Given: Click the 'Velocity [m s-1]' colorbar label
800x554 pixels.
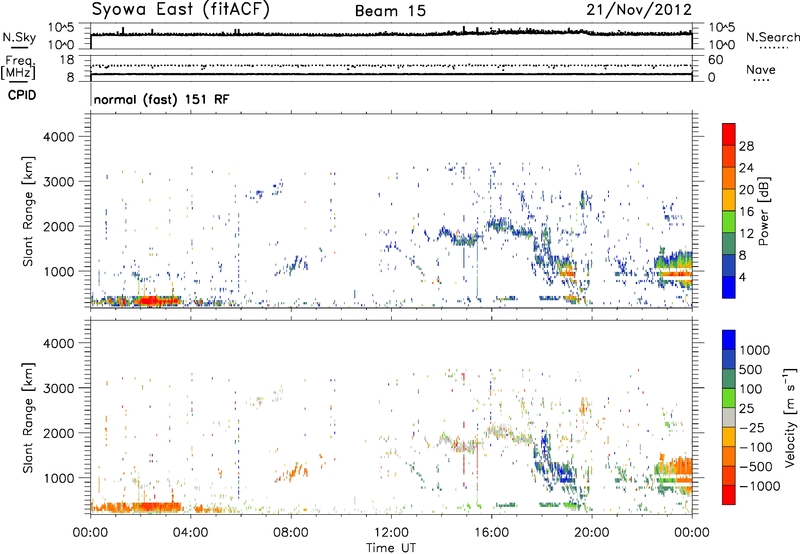Looking at the screenshot, I should coord(790,417).
